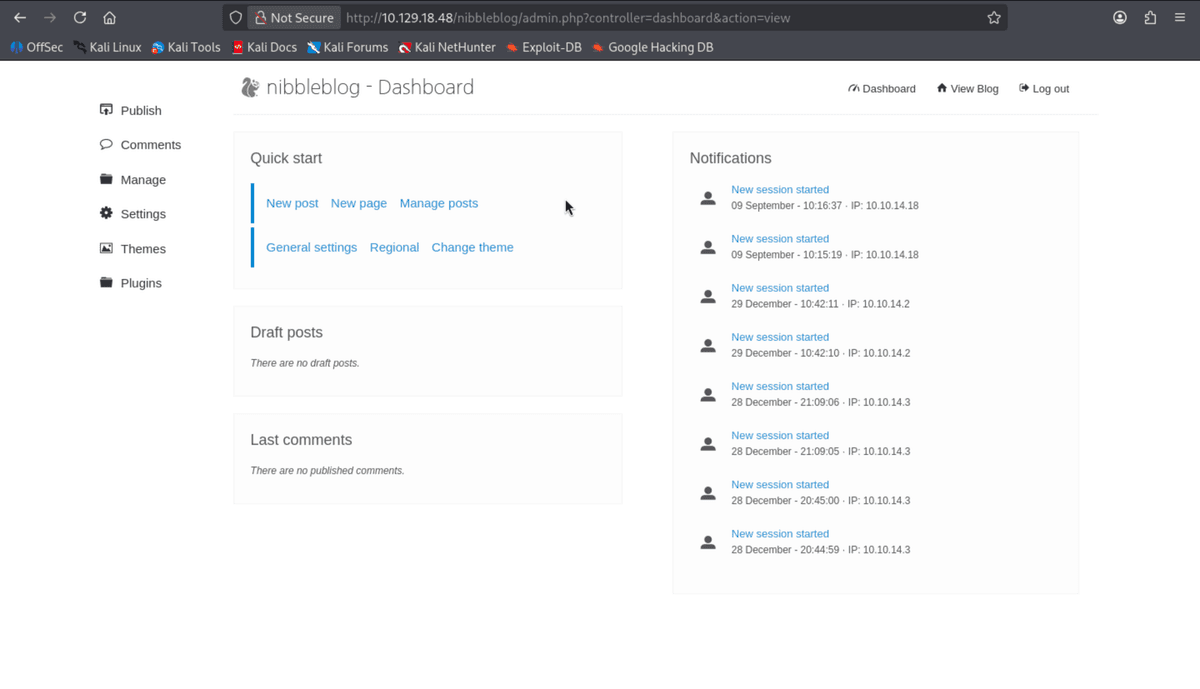
Task: Click the New page quick start link
Action: click(359, 203)
